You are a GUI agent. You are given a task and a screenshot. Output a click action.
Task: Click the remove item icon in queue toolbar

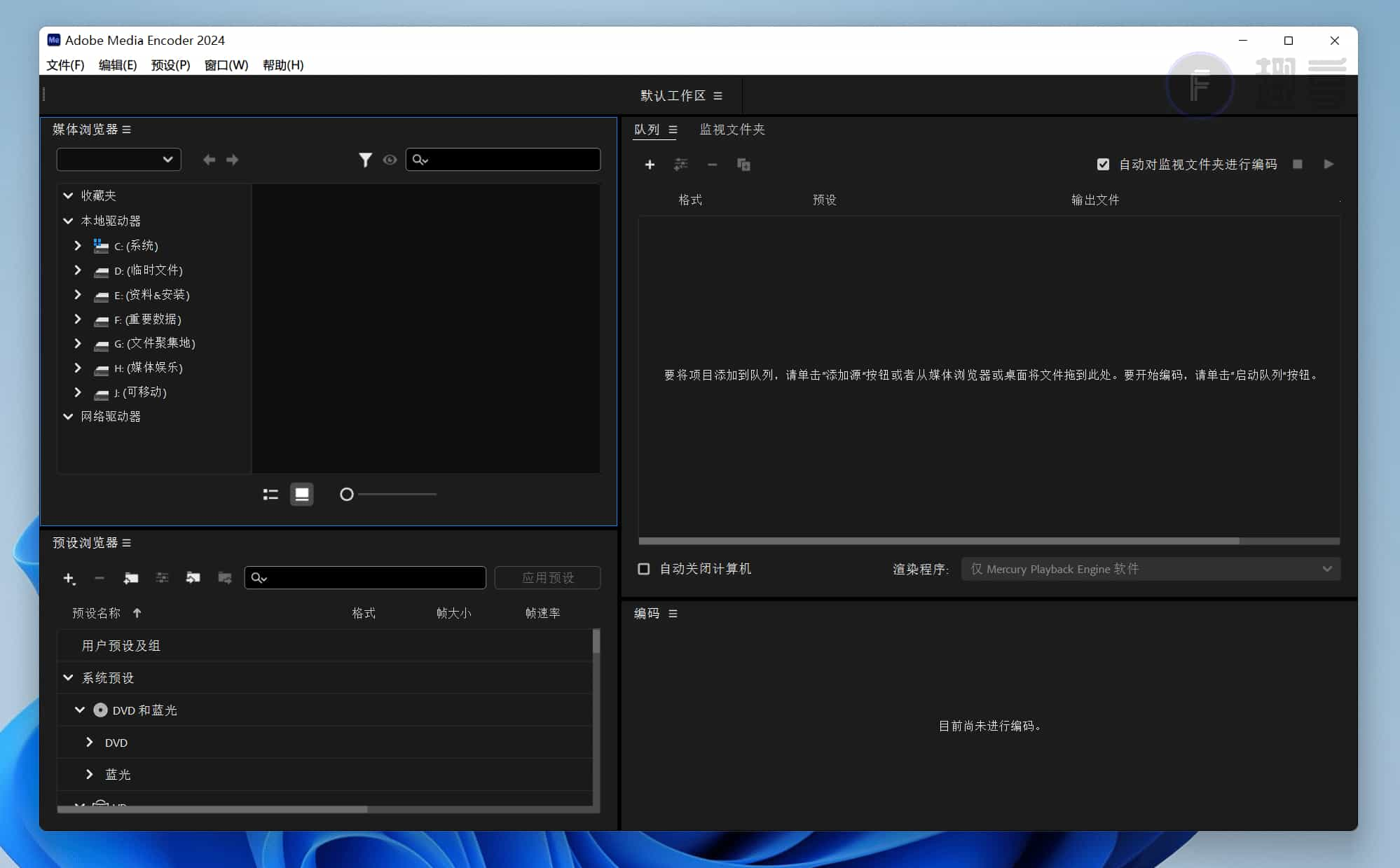[x=712, y=164]
